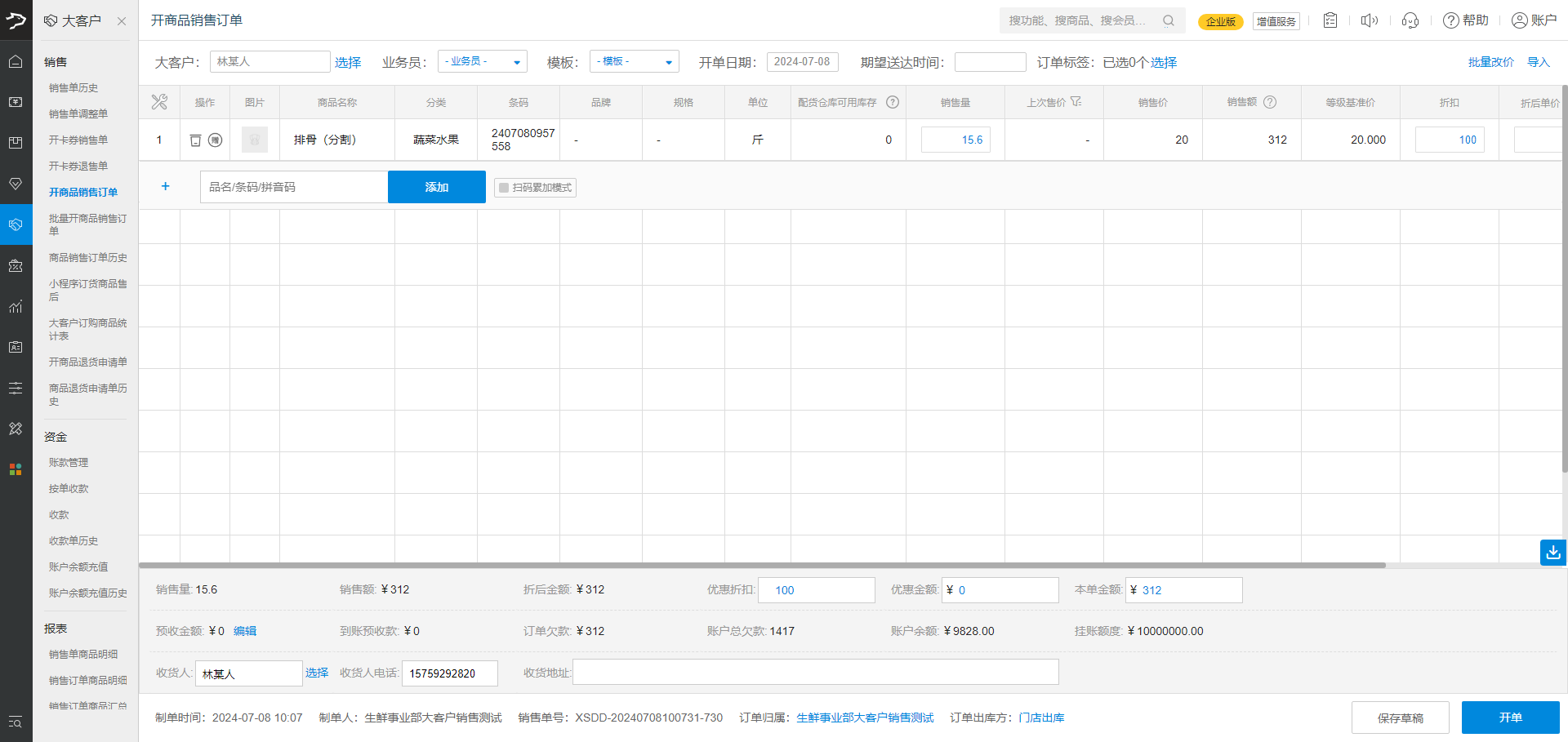The height and width of the screenshot is (742, 1568).
Task: Open the 账户 account menu
Action: click(x=1535, y=20)
